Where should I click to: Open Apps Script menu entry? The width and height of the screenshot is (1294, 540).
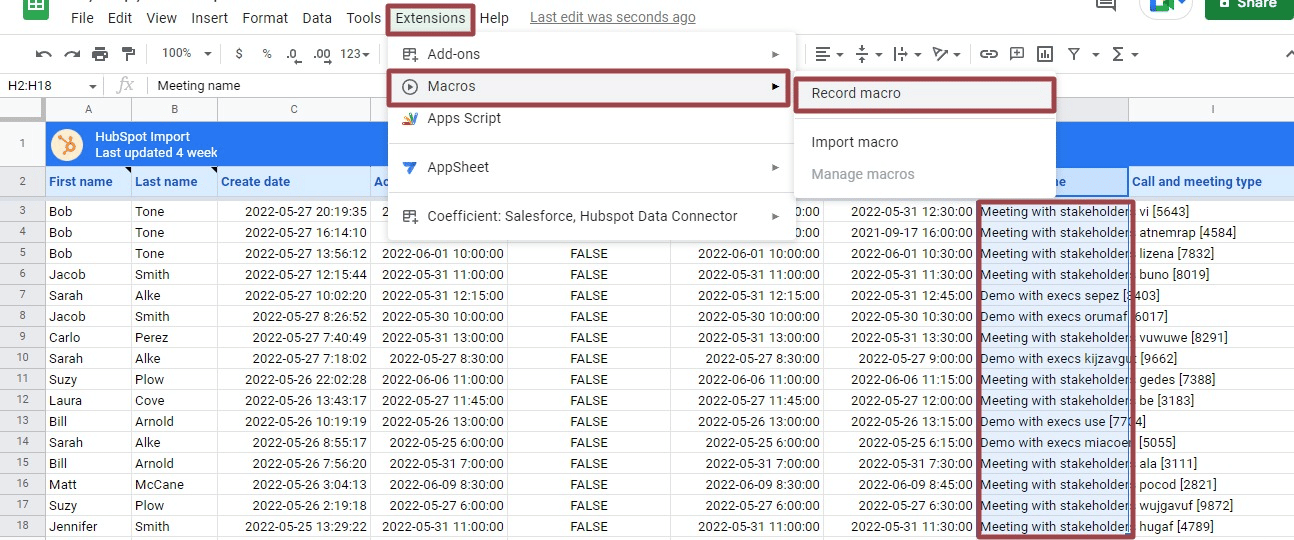tap(464, 118)
